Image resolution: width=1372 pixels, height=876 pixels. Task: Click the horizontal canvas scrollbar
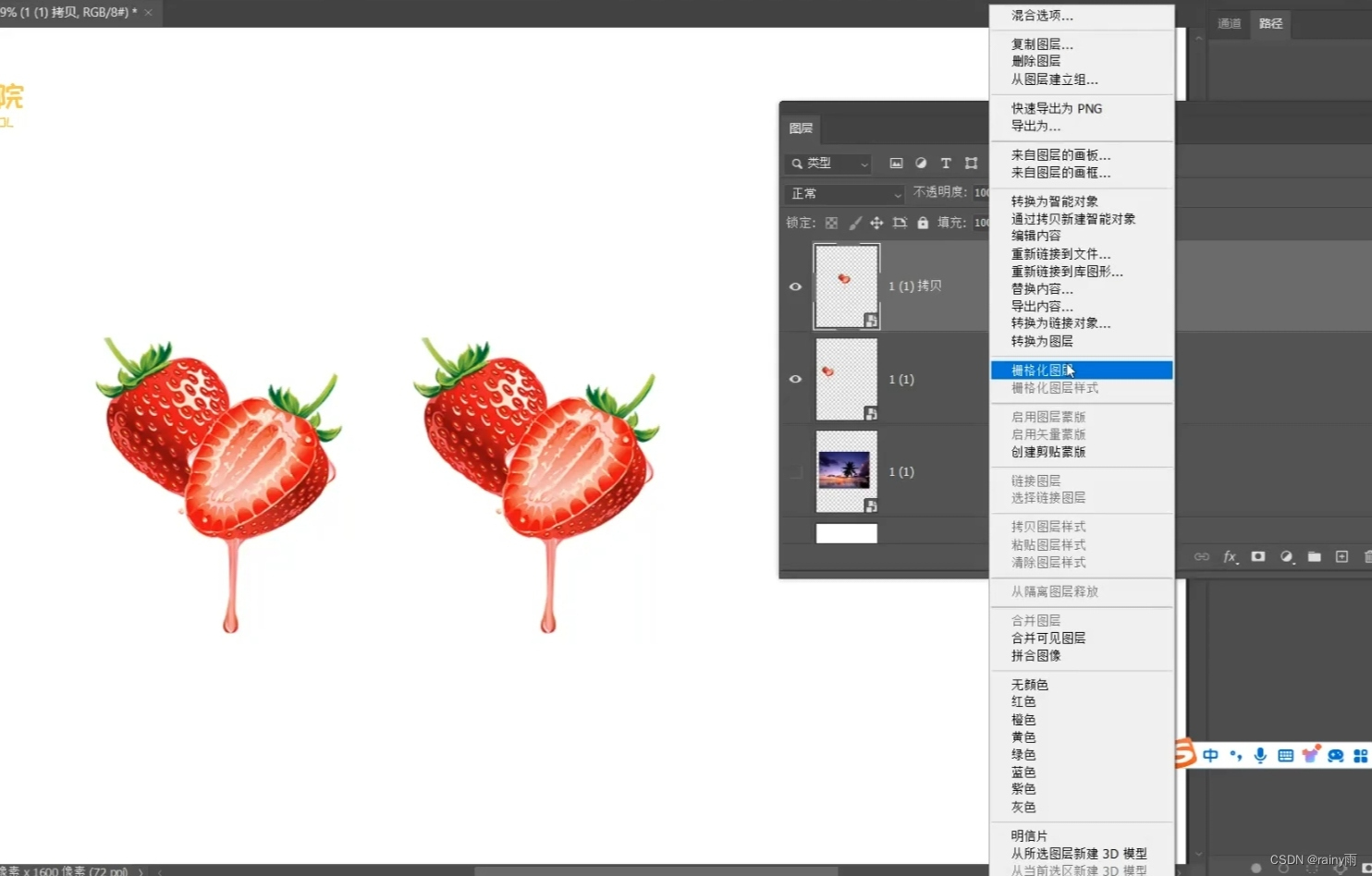click(656, 870)
